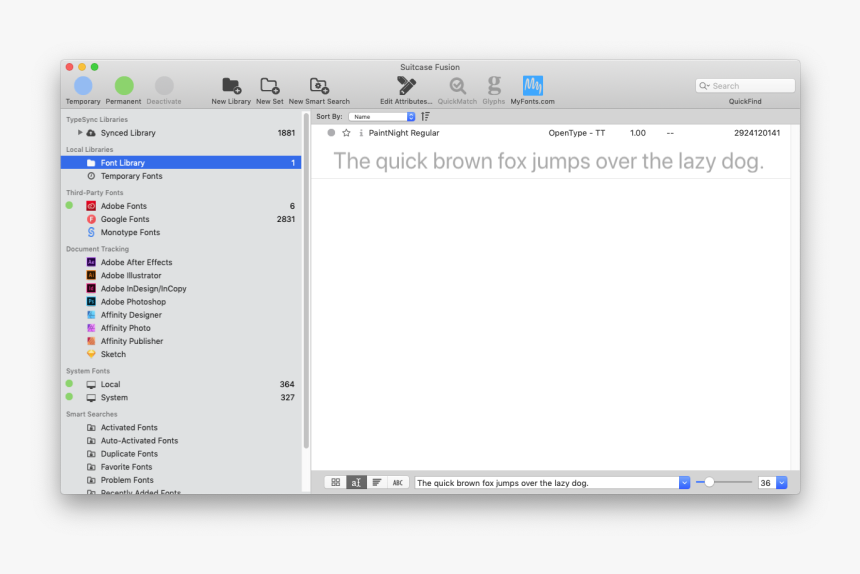Open Adobe Photoshop document tracking

pos(133,302)
